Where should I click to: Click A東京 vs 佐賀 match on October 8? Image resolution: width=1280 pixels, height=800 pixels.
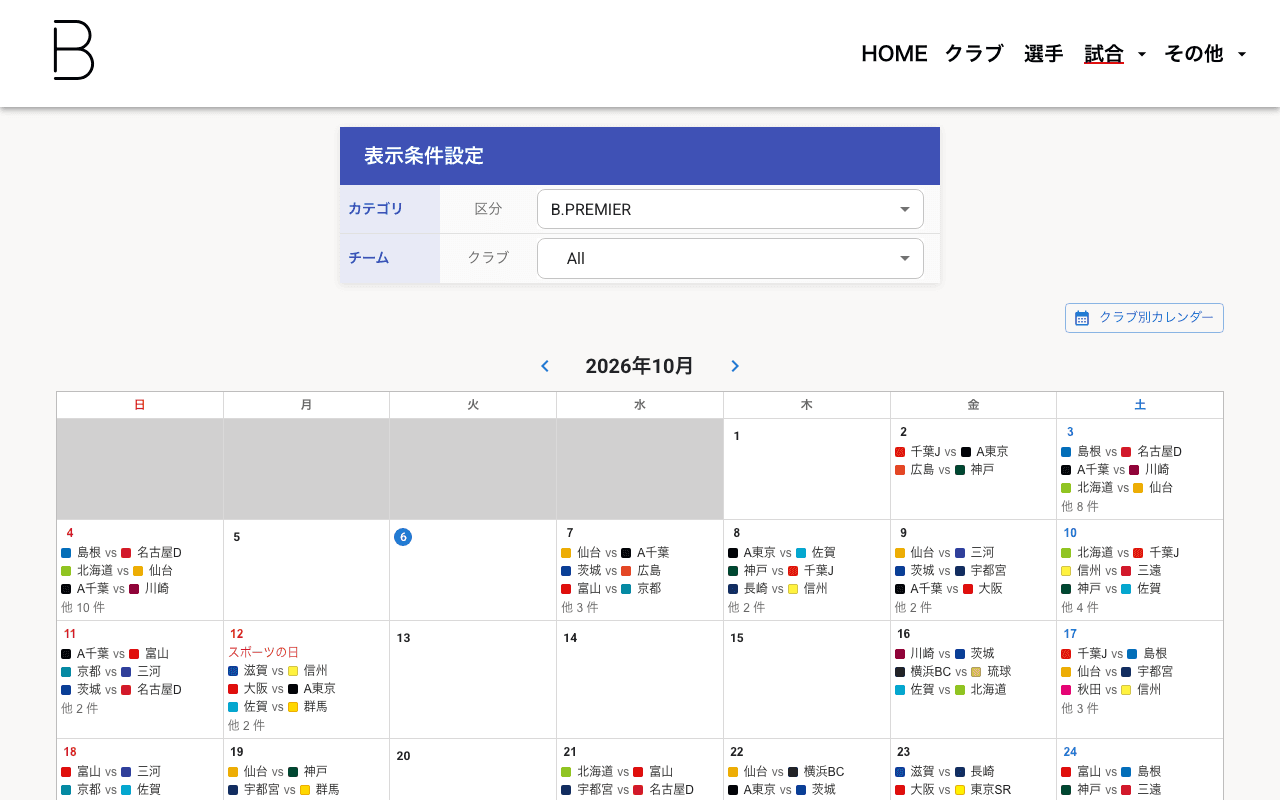pos(783,553)
